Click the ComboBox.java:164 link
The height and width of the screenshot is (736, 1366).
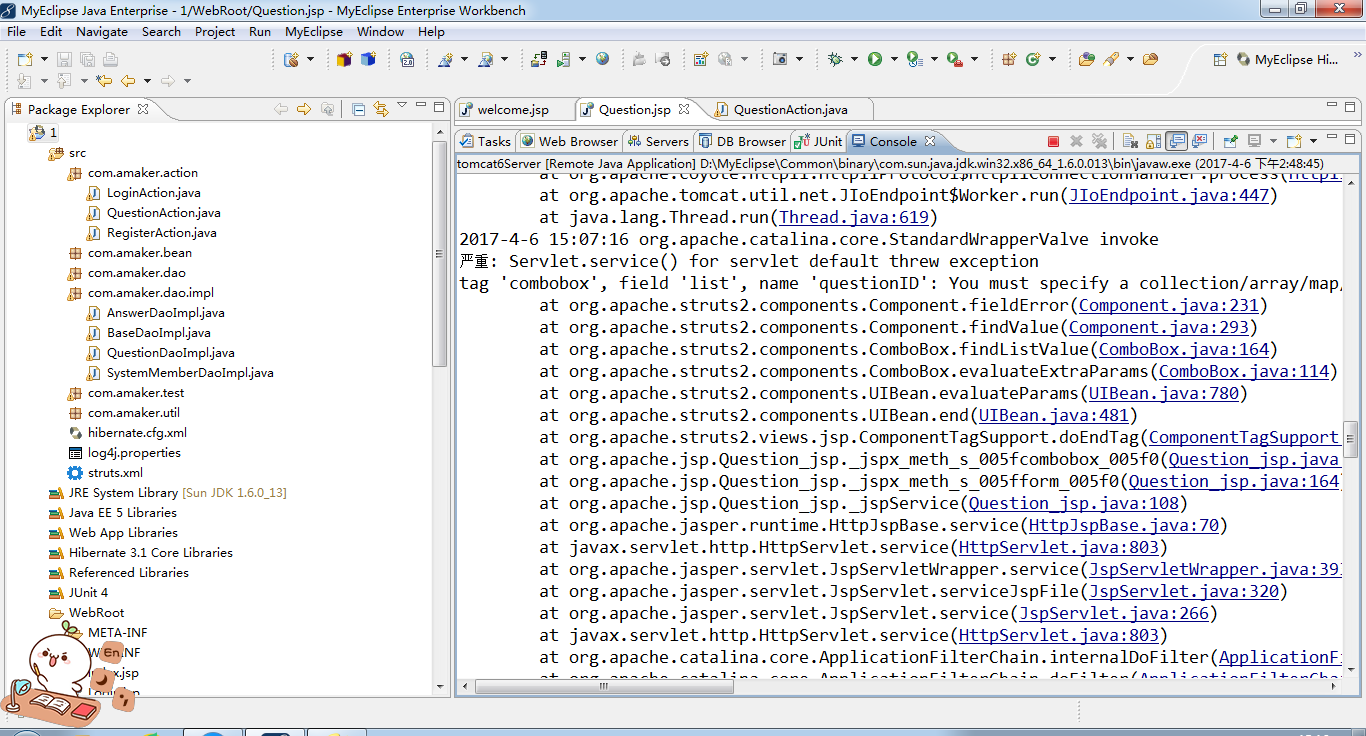click(1184, 349)
